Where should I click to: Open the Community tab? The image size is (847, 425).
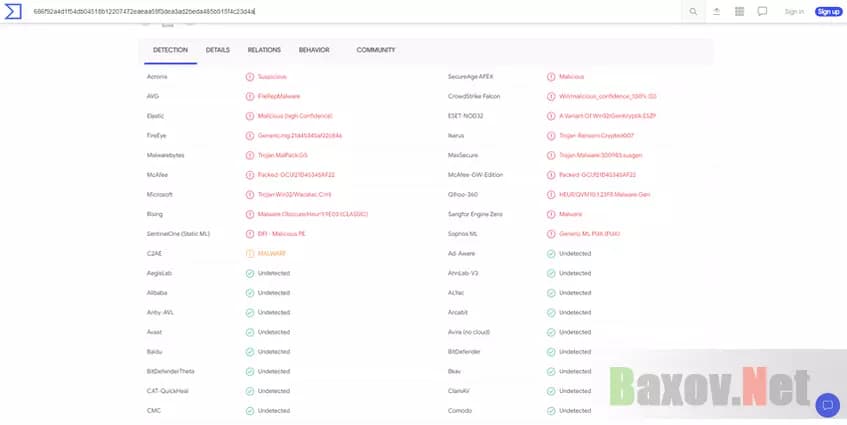376,50
